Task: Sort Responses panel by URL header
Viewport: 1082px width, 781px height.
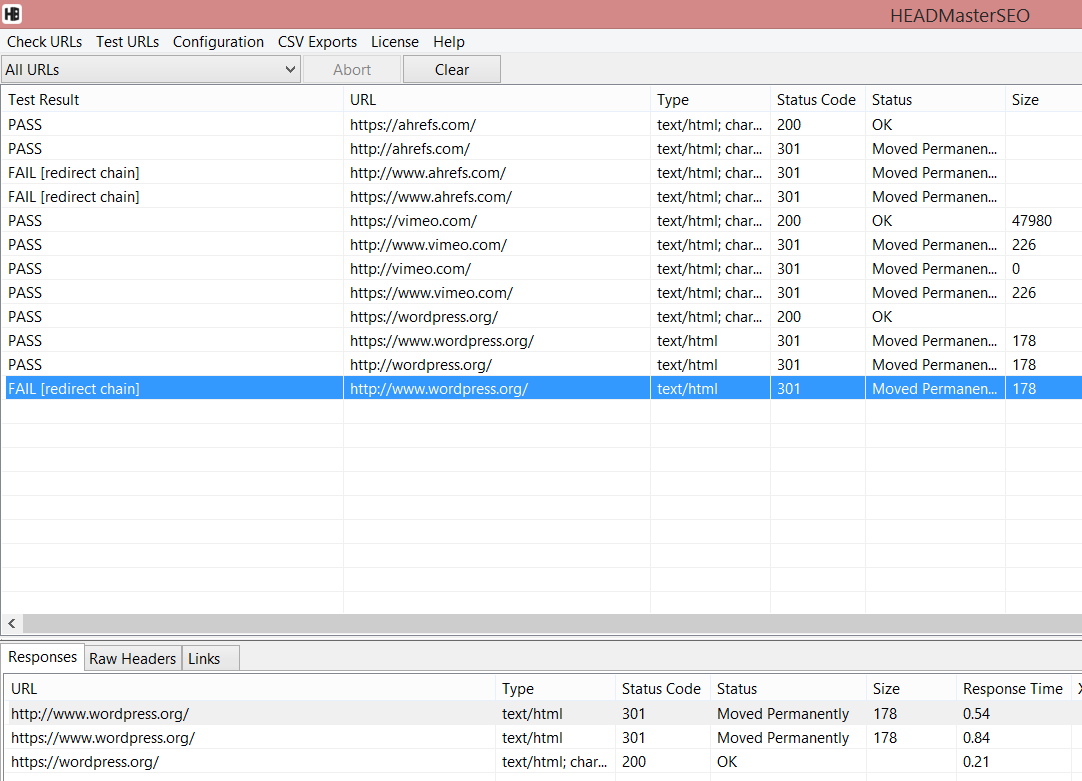Action: [250, 689]
